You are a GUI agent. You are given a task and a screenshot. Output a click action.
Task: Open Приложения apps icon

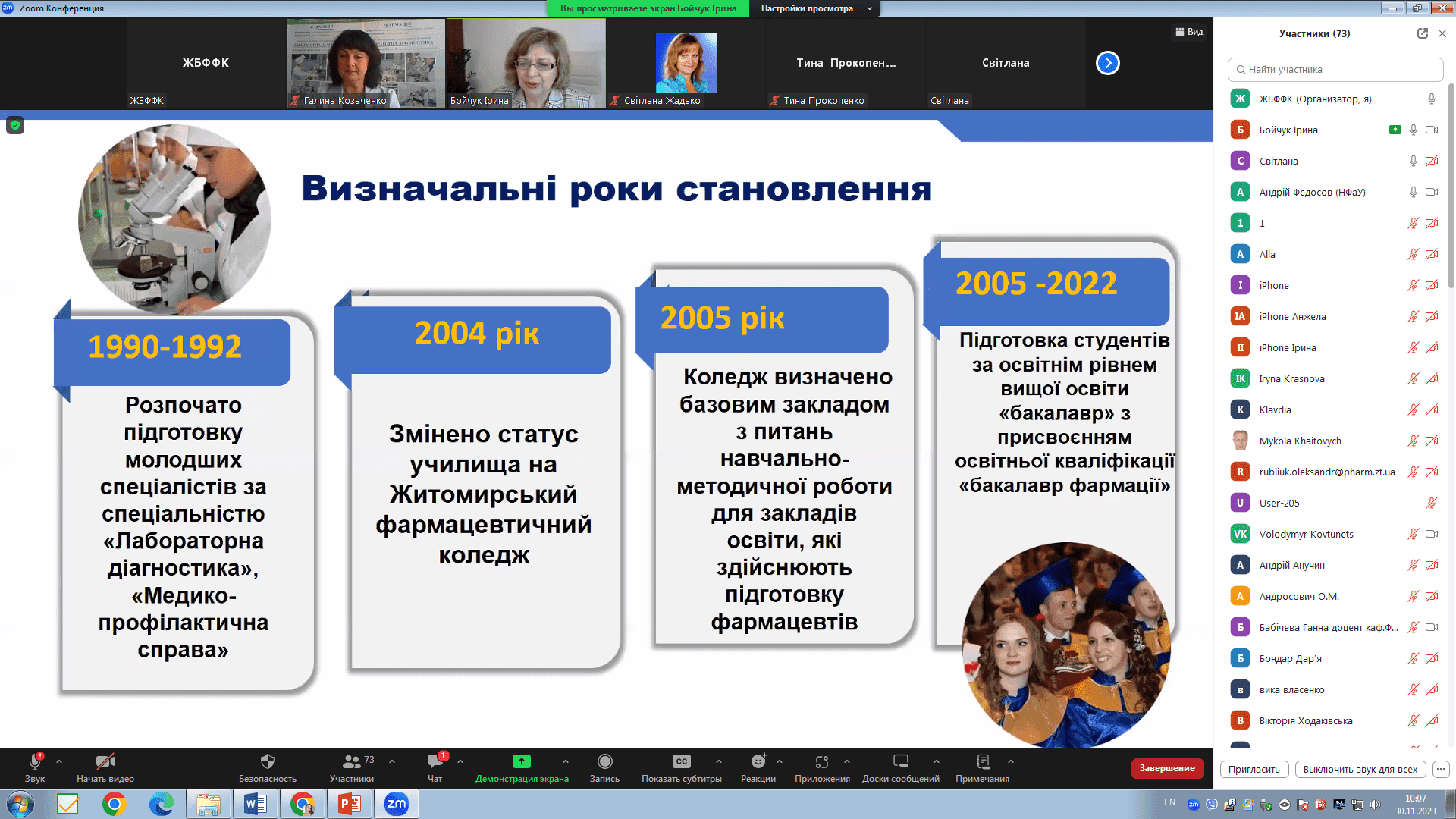point(822,761)
